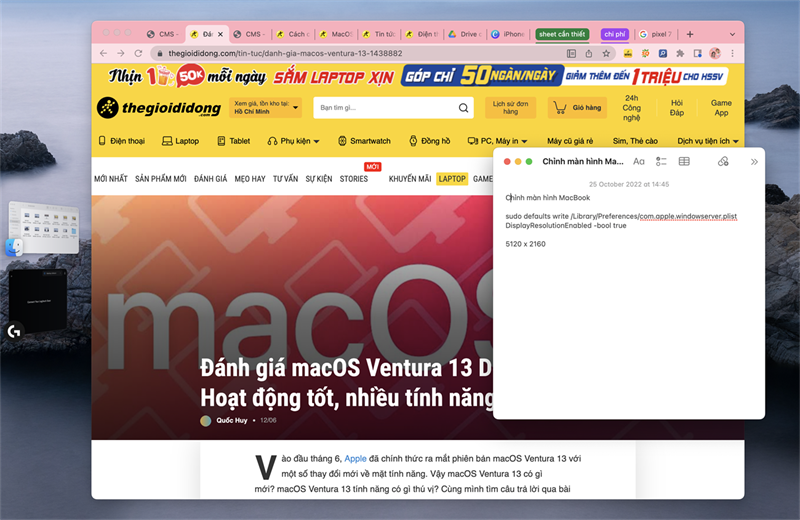
Task: Expand Chrome tab search dropdown
Action: (x=732, y=34)
